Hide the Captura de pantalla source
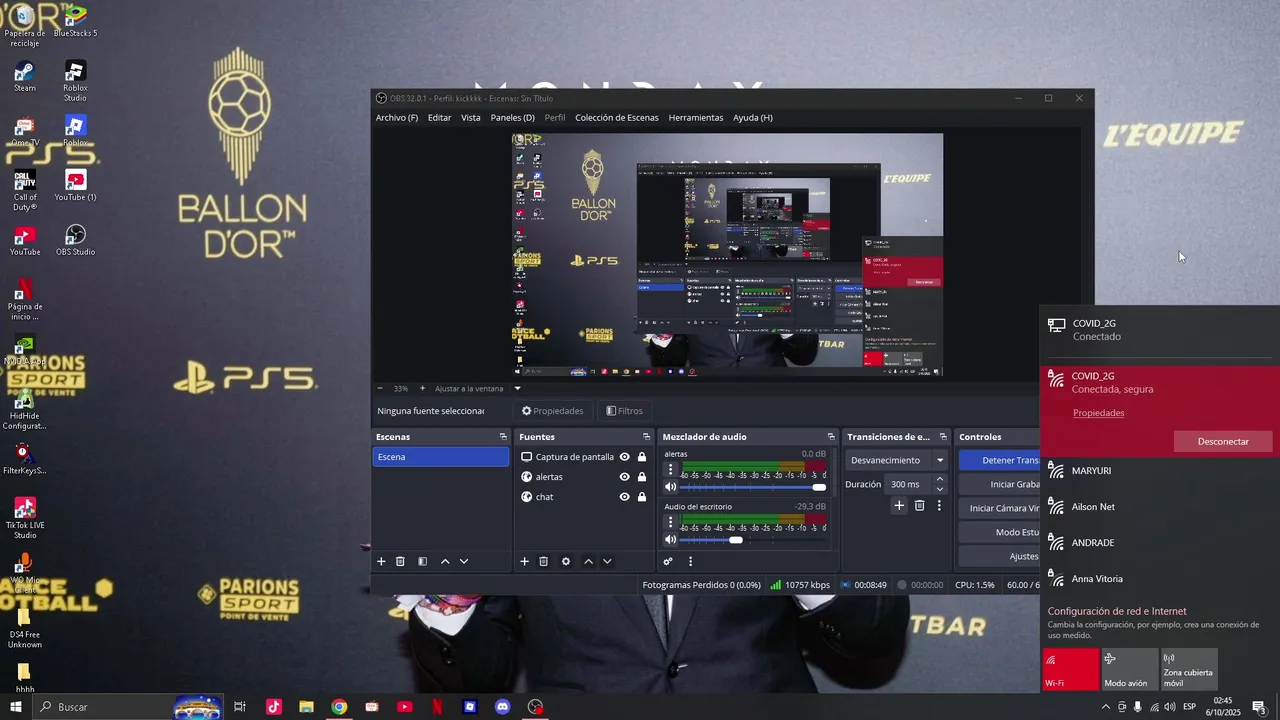This screenshot has width=1280, height=720. [625, 457]
